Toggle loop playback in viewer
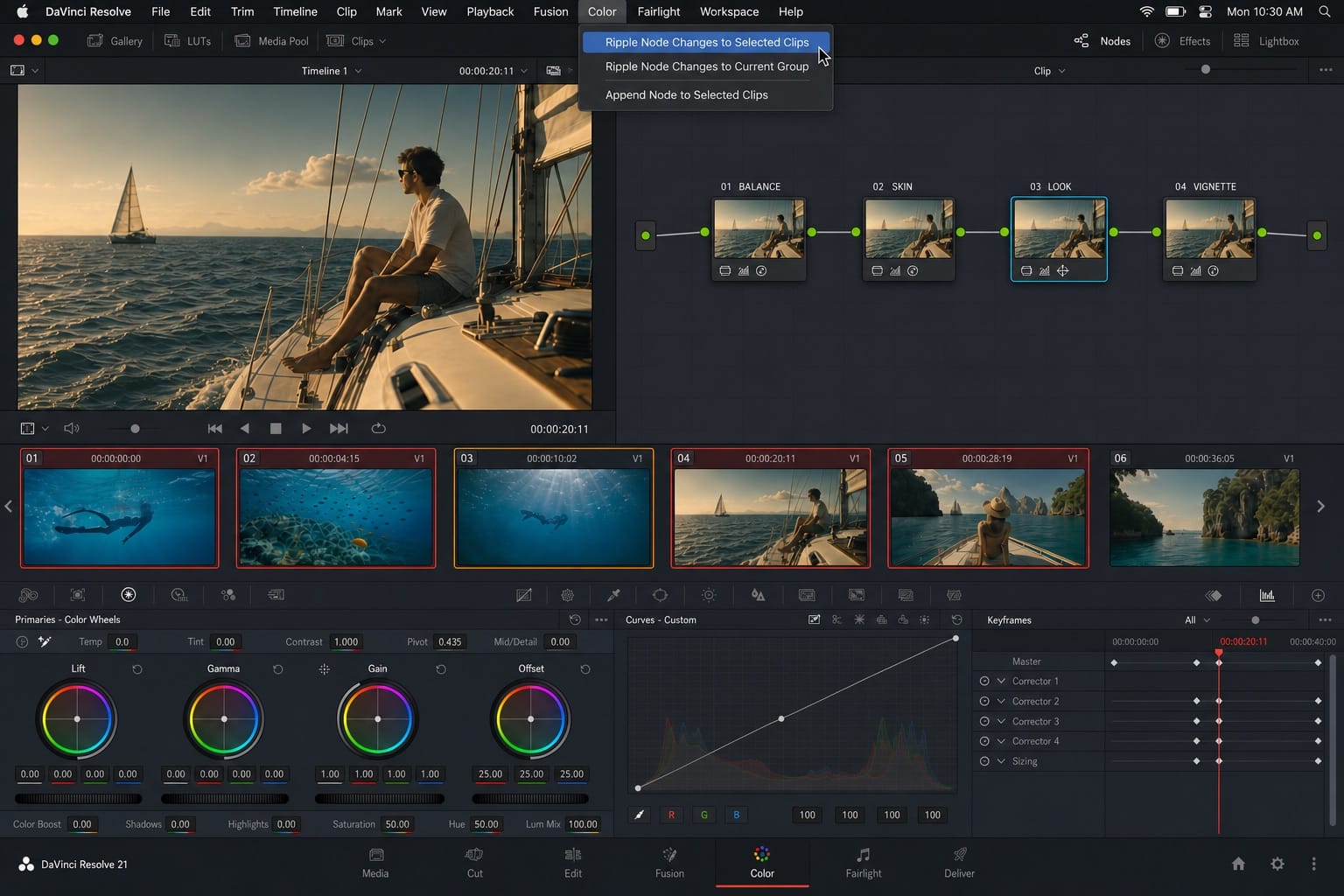1344x896 pixels. click(378, 428)
